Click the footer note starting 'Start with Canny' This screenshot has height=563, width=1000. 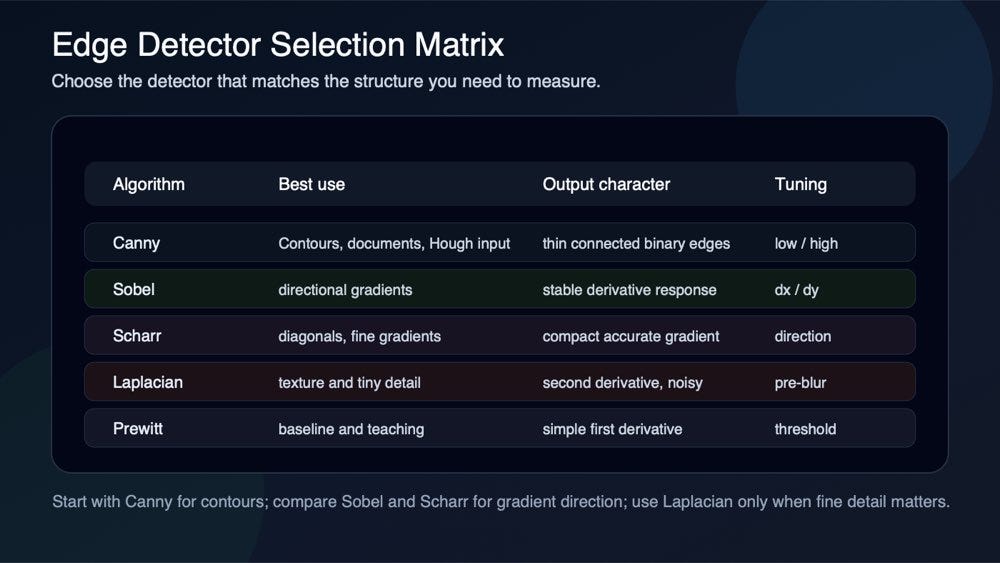pyautogui.click(x=501, y=502)
